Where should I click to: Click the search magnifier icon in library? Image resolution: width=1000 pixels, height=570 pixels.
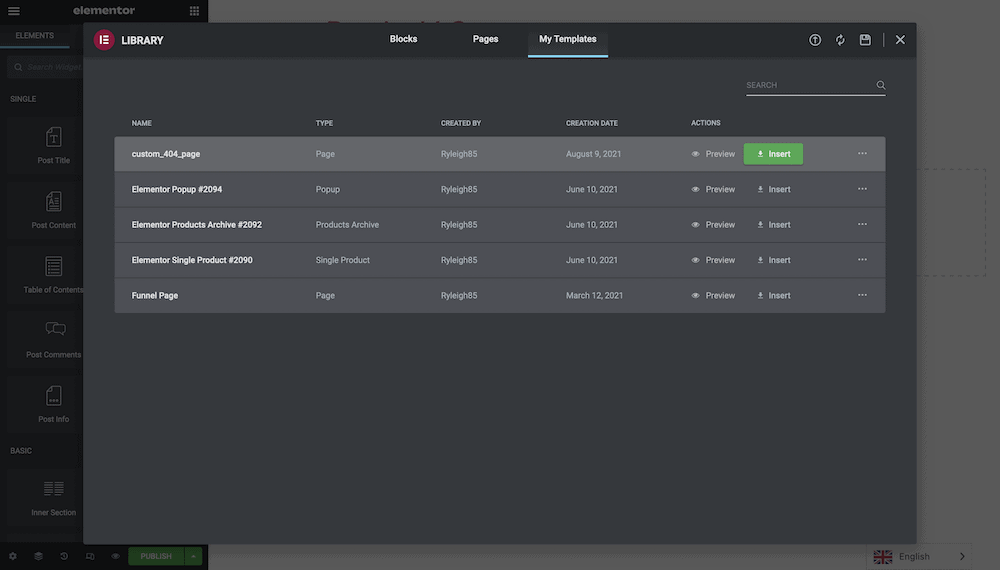[881, 85]
